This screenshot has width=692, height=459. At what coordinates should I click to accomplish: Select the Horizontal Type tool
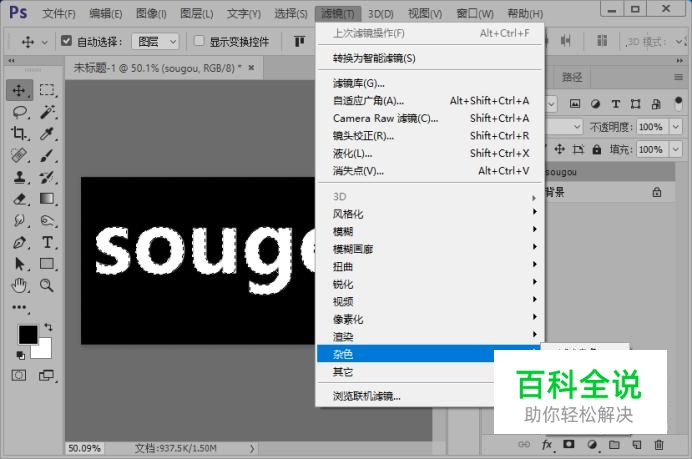47,242
